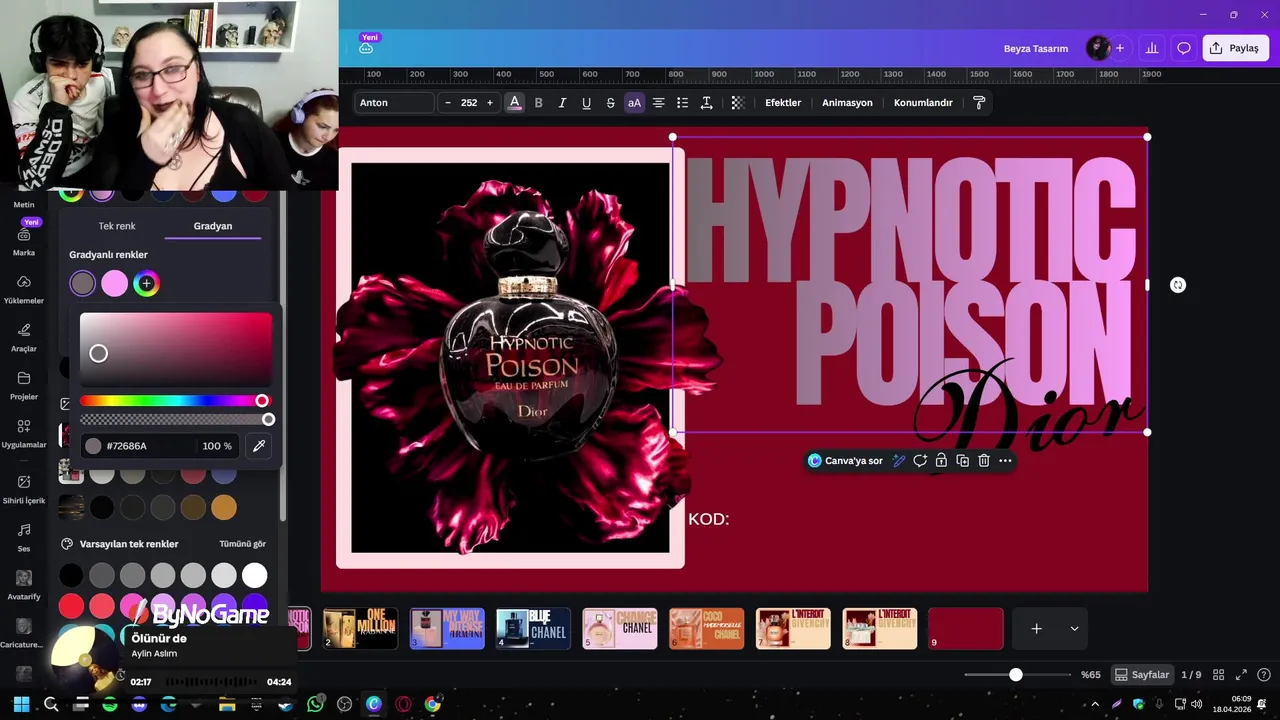Toggle uppercase aA text setting
1280x720 pixels.
click(x=634, y=103)
